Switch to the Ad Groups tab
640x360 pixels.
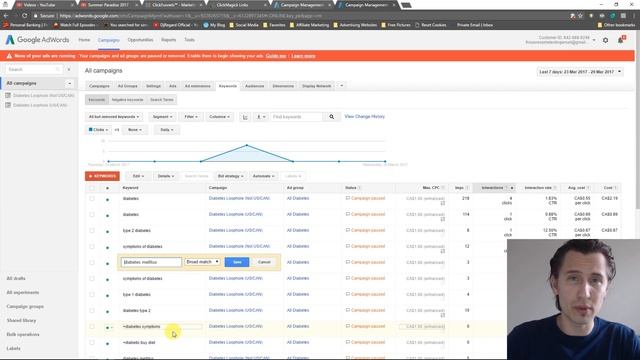click(x=127, y=86)
